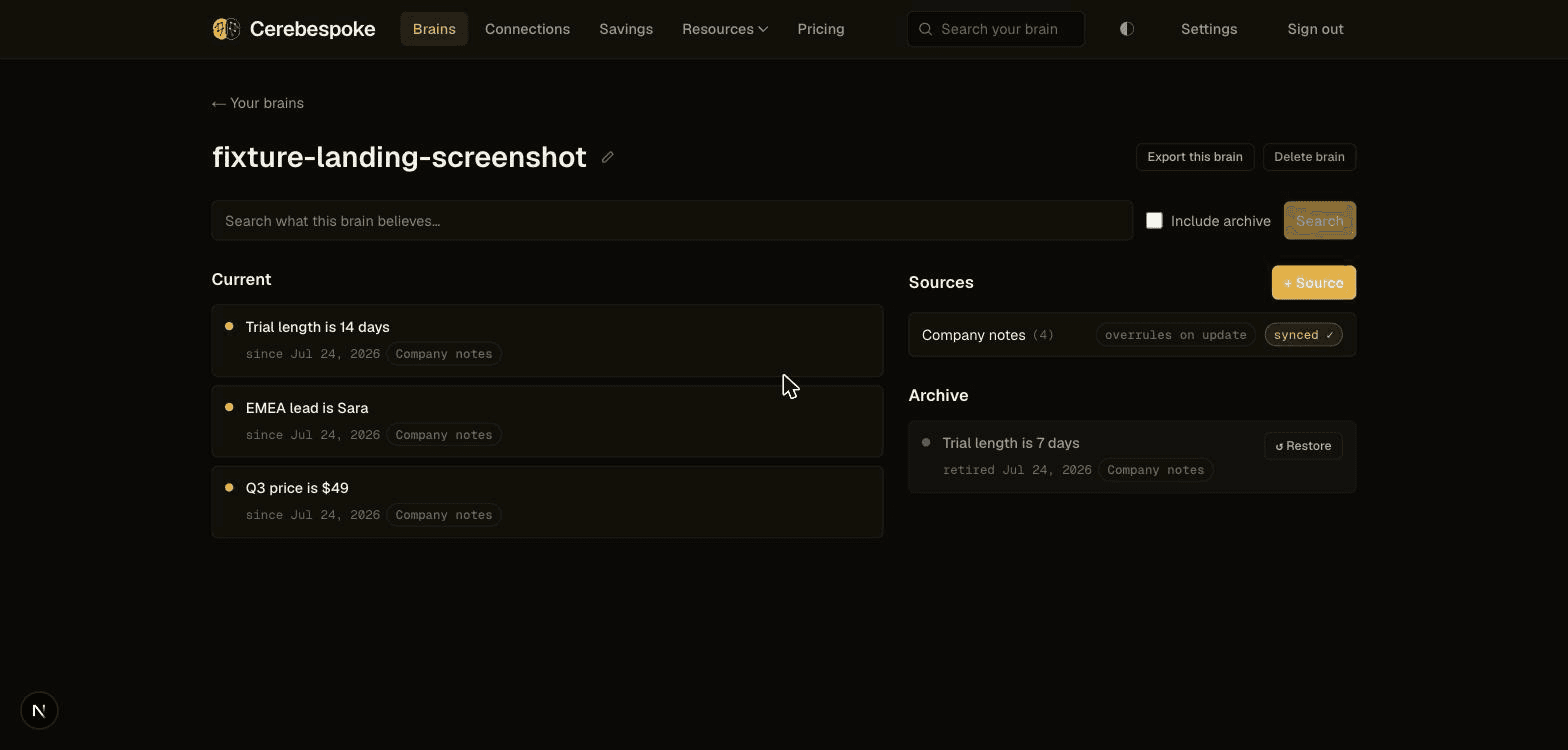The image size is (1568, 750).
Task: Add a new source with + Source
Action: [x=1314, y=282]
